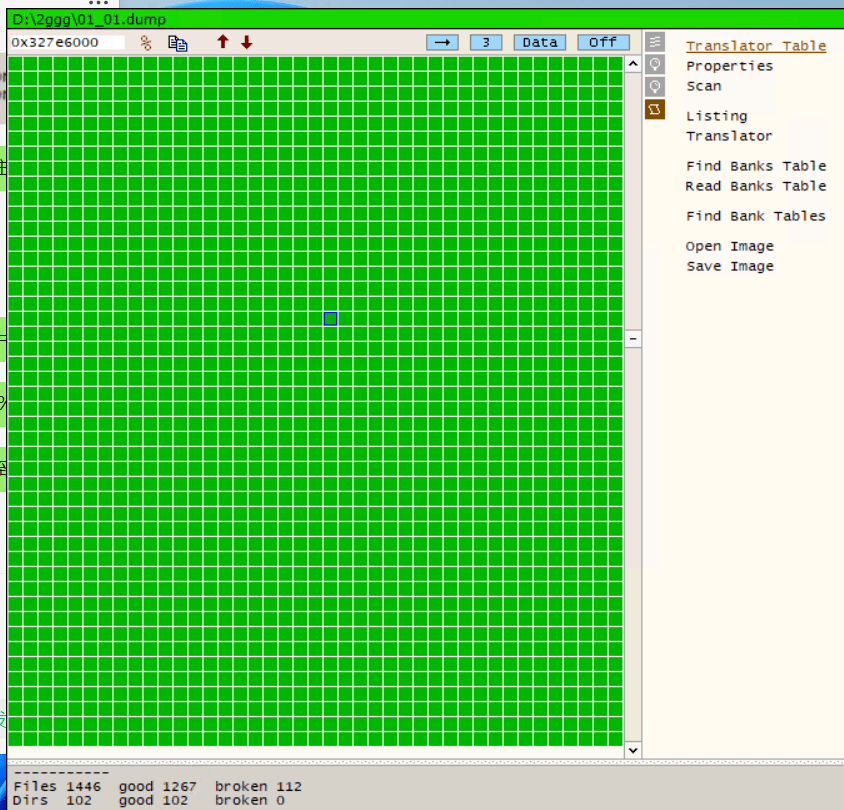Click Read Banks Table

[x=756, y=186]
